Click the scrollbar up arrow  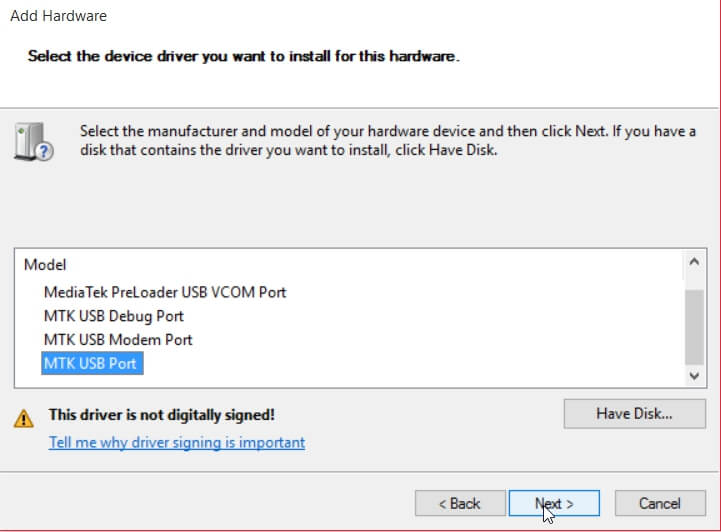pos(694,262)
